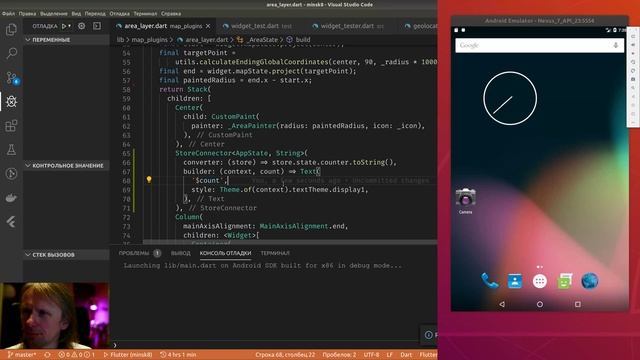Click the sync changes icon in status bar

pos(47,355)
